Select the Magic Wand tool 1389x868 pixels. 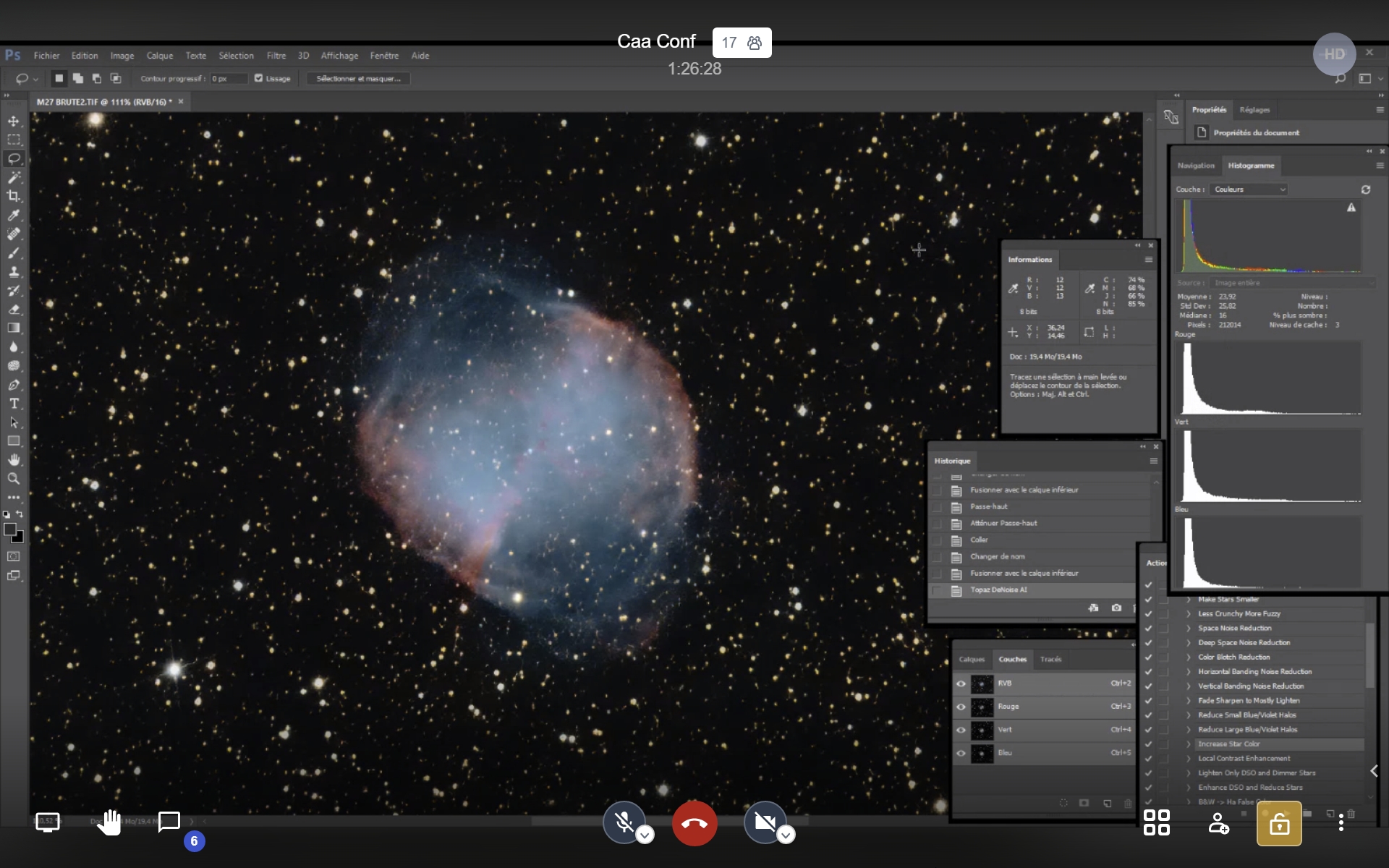(x=14, y=177)
